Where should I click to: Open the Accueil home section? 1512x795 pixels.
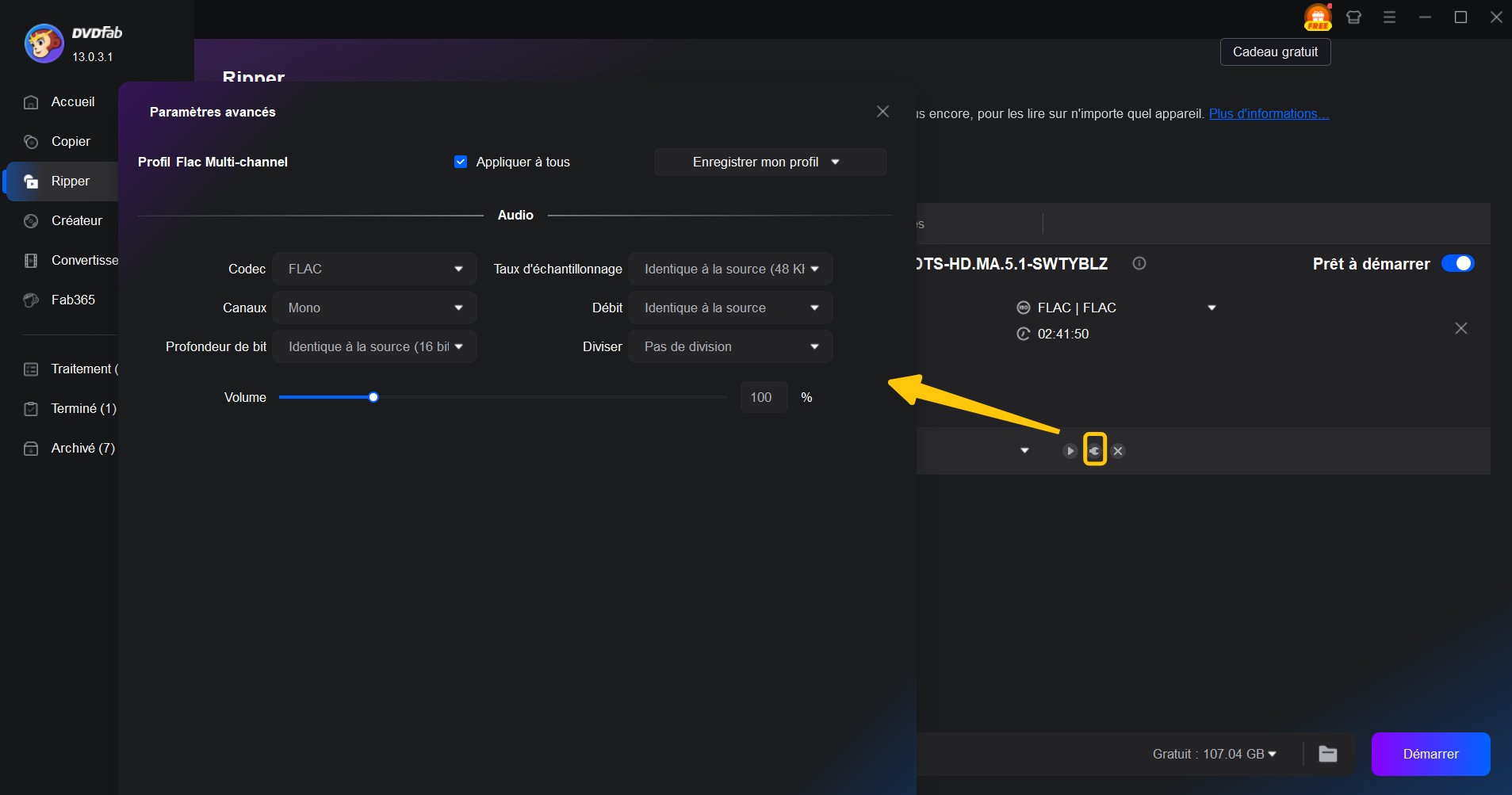coord(72,101)
